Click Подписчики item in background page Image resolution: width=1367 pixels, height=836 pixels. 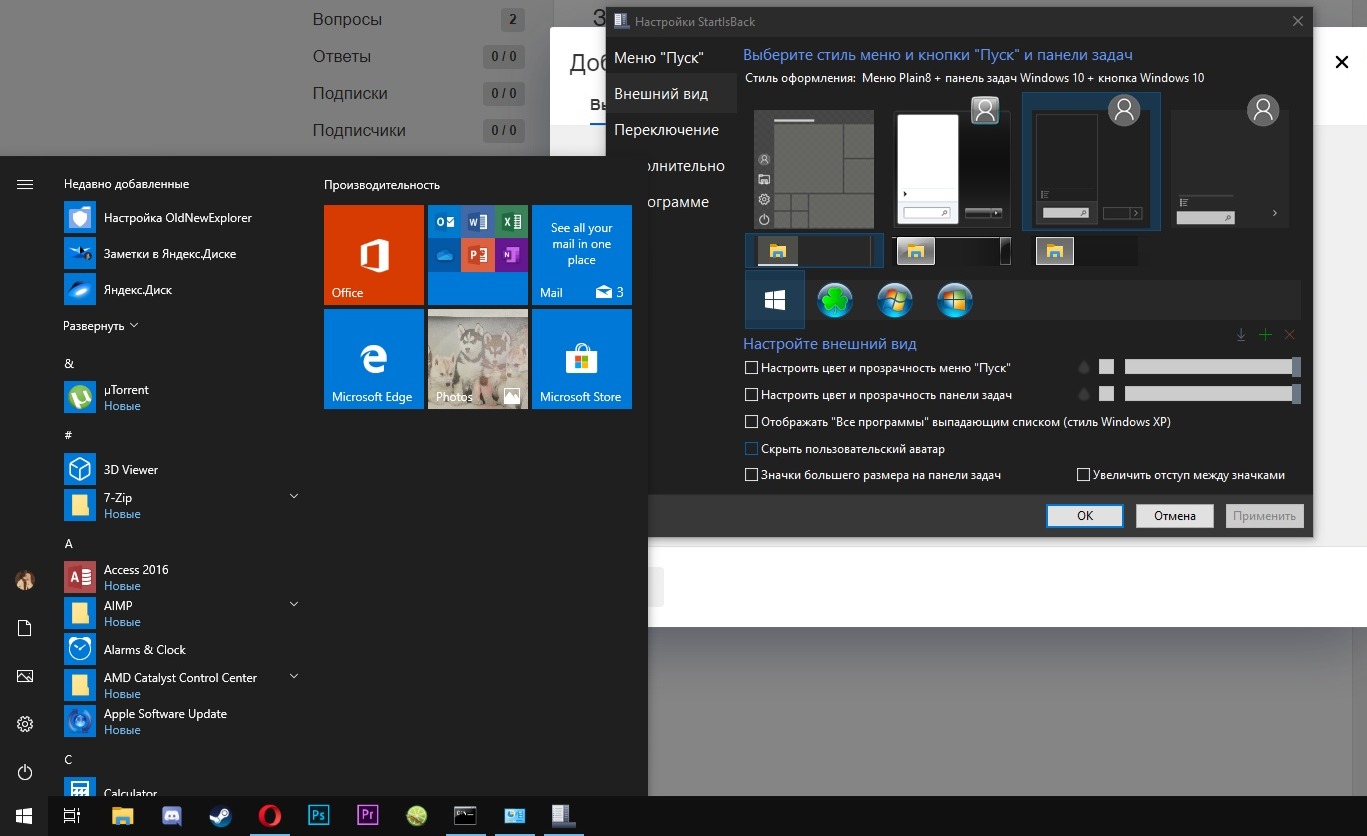pyautogui.click(x=359, y=130)
